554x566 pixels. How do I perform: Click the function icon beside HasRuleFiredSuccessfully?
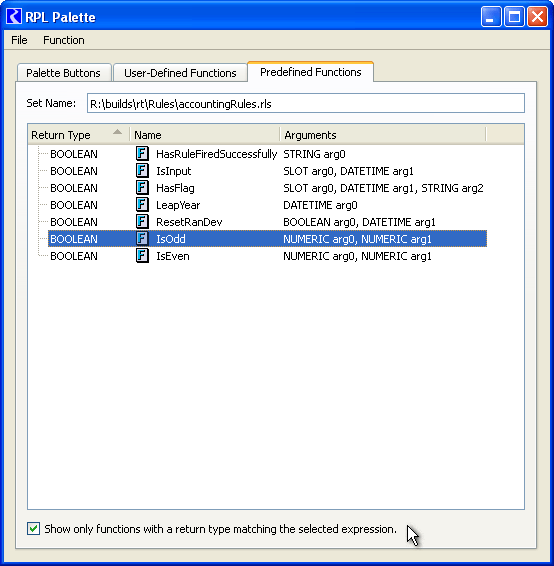142,154
